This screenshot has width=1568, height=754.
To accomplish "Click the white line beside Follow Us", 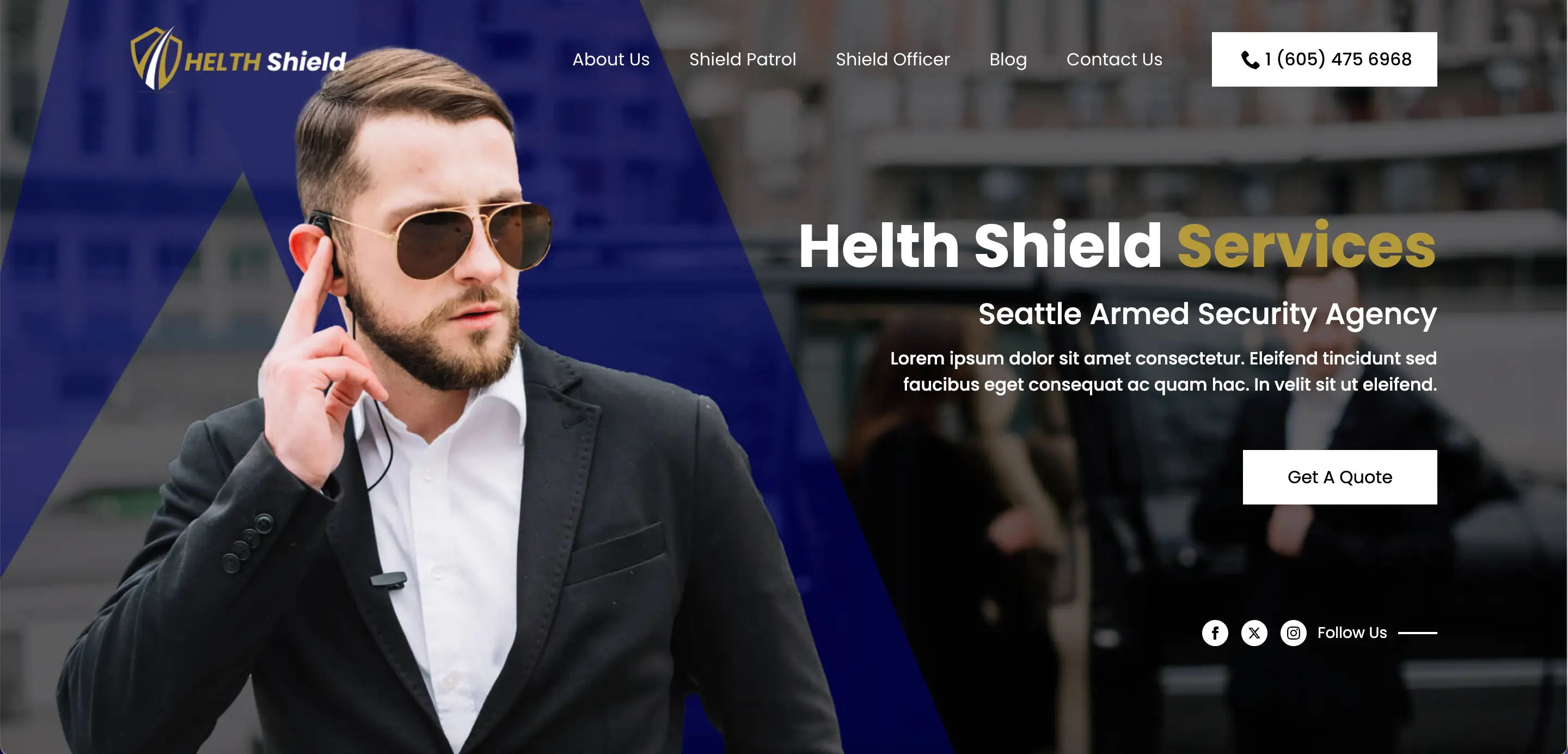I will coord(1417,633).
